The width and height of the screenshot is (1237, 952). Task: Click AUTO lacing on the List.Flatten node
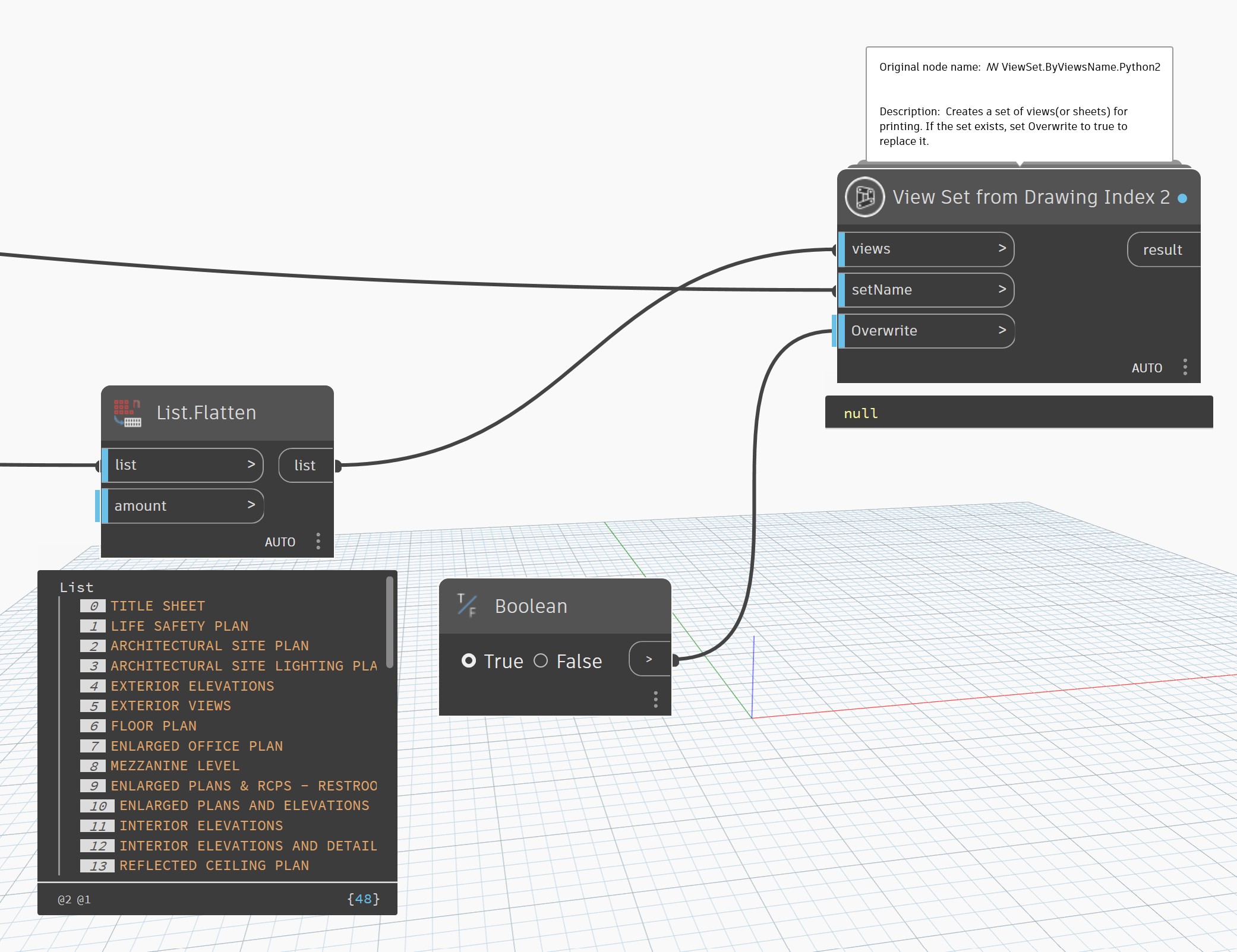[x=280, y=541]
